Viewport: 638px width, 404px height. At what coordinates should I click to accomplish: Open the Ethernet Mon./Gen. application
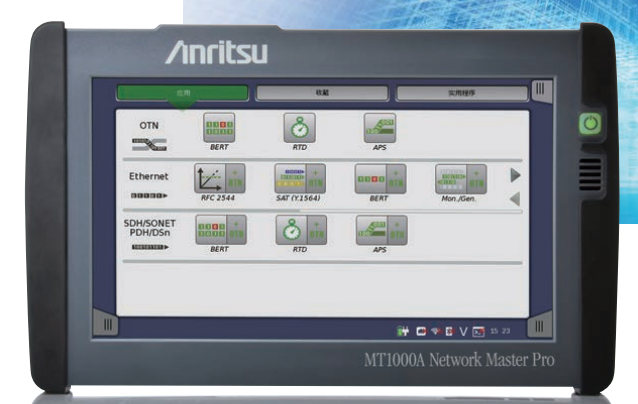[460, 180]
